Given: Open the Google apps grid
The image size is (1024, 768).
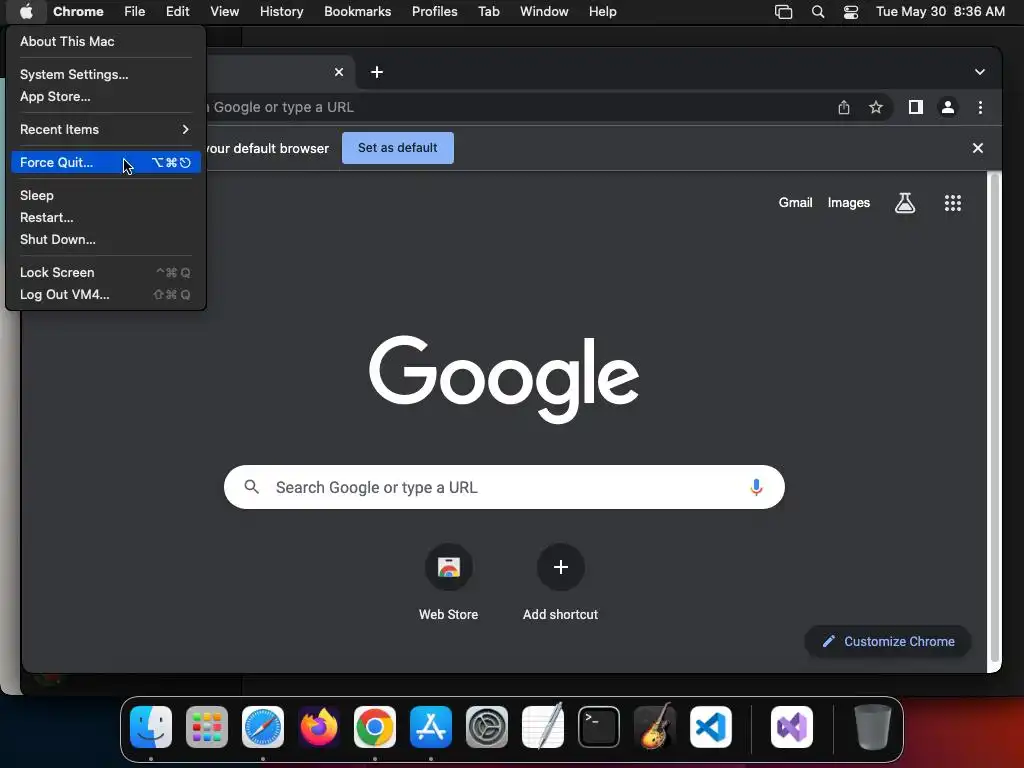Looking at the screenshot, I should point(953,203).
